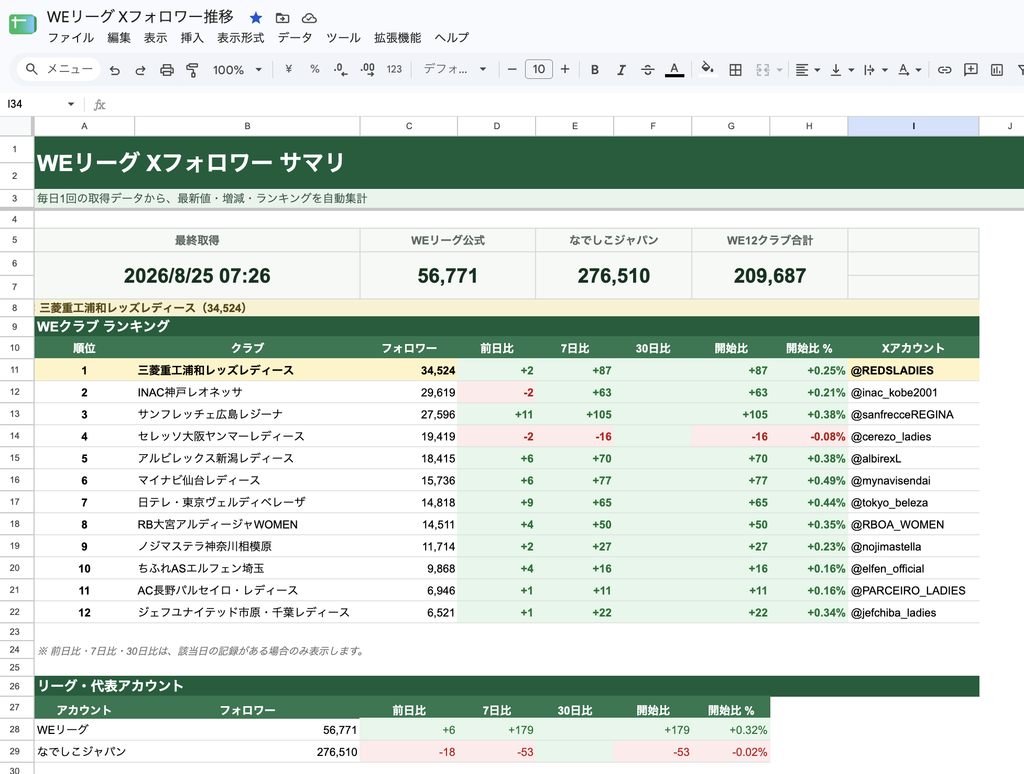Select the column I header

coord(913,126)
